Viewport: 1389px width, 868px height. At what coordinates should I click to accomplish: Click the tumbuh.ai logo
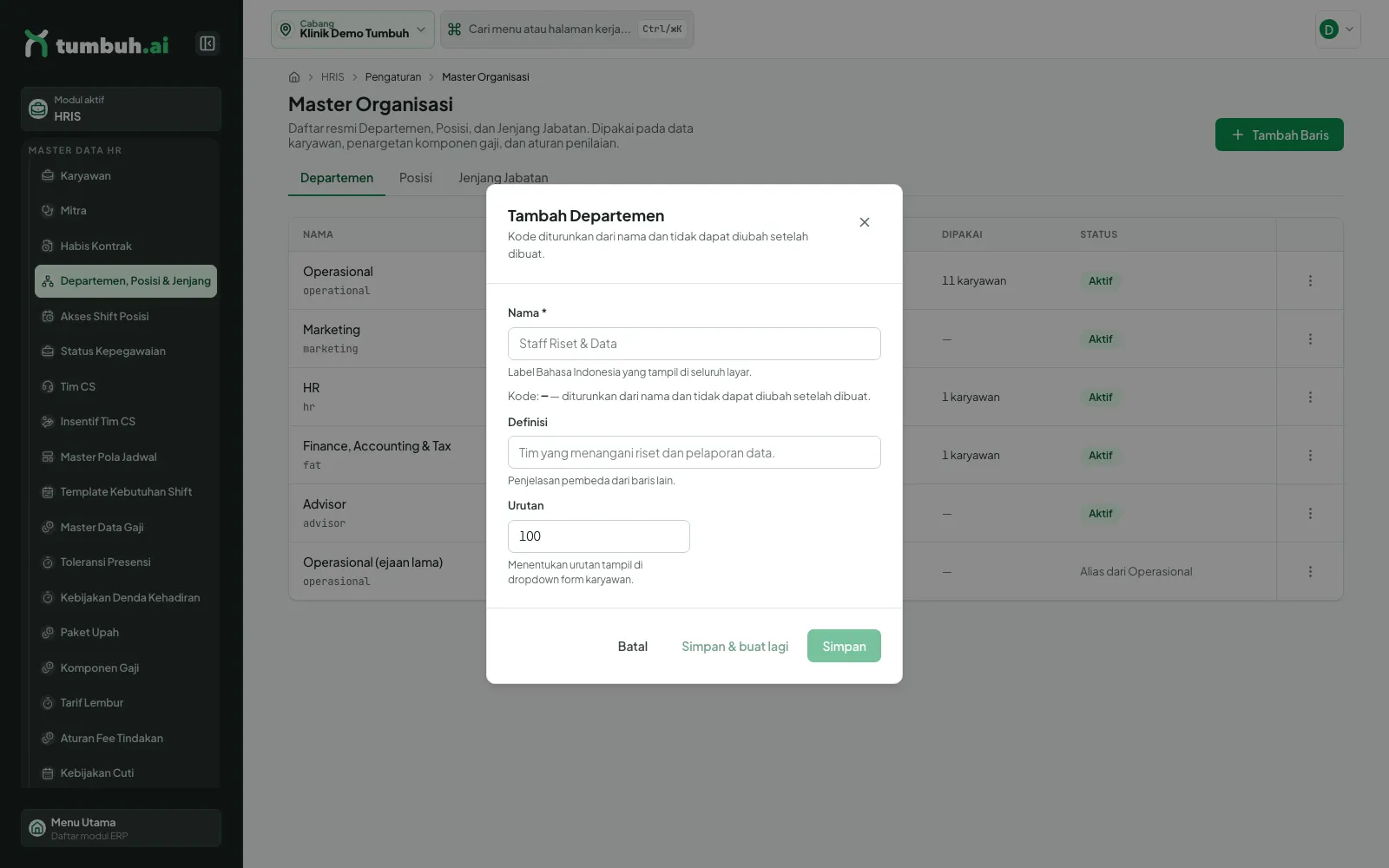96,43
